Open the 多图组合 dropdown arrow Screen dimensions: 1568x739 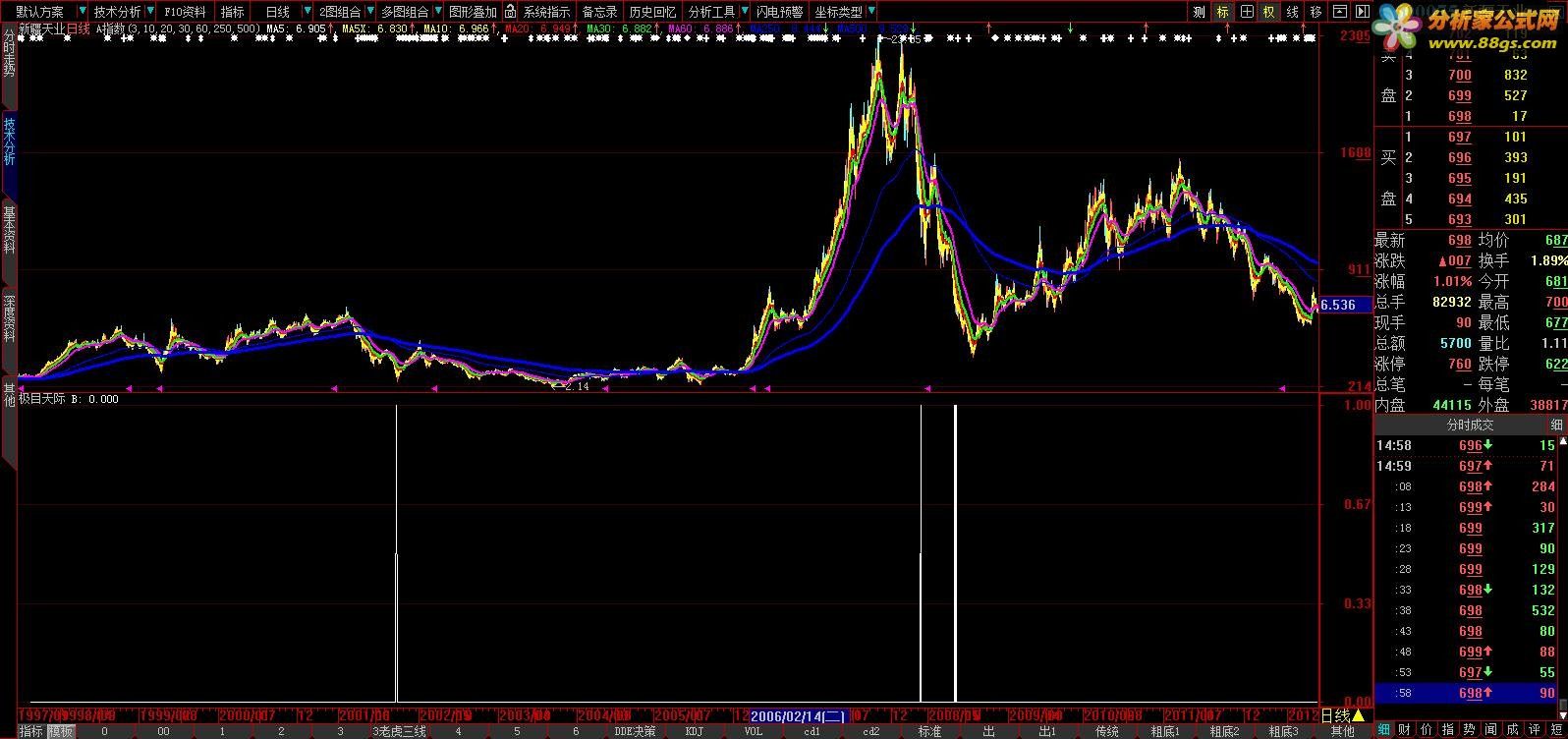click(436, 12)
